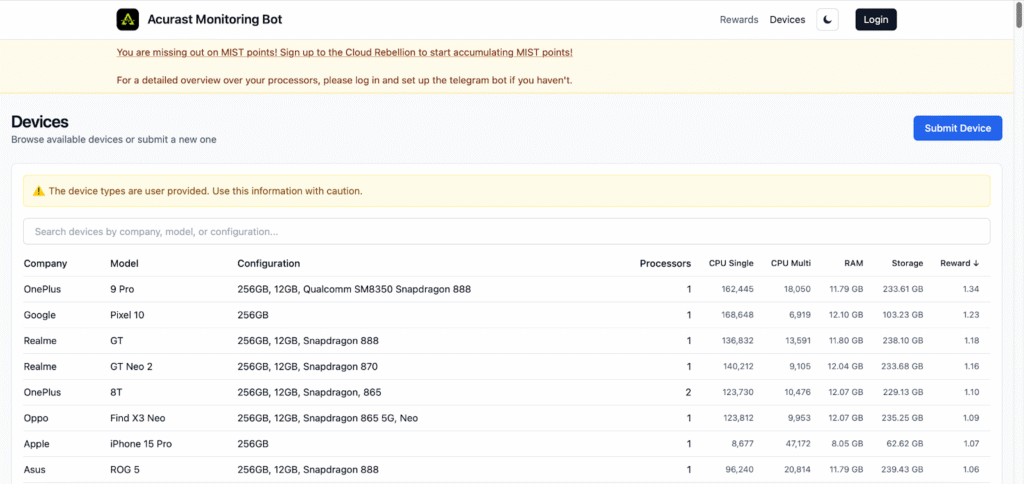This screenshot has width=1024, height=484.
Task: Click the Company column header
Action: point(45,264)
